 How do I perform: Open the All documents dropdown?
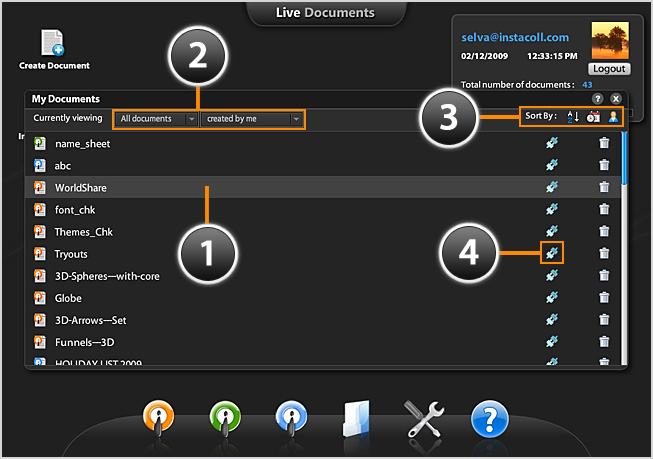pyautogui.click(x=157, y=119)
